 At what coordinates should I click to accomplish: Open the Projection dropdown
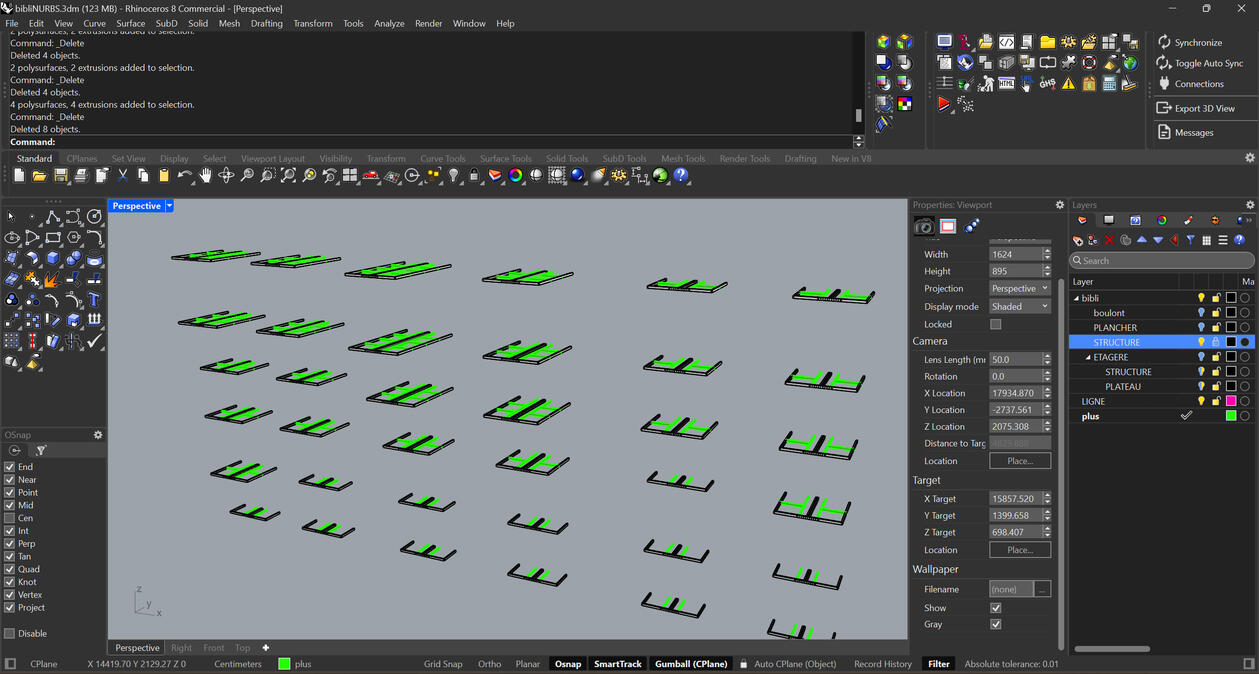pyautogui.click(x=1019, y=288)
